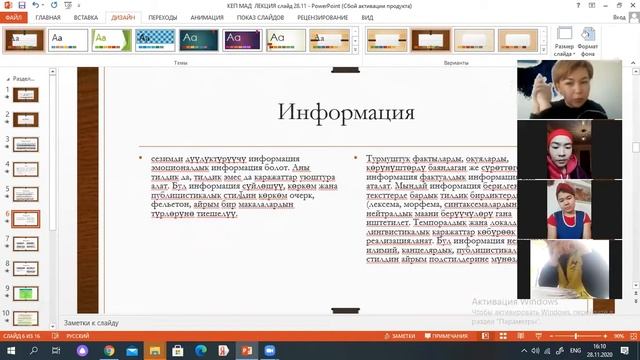Viewport: 640px width, 360px height.
Task: Open Google Chrome from taskbar
Action: click(109, 351)
